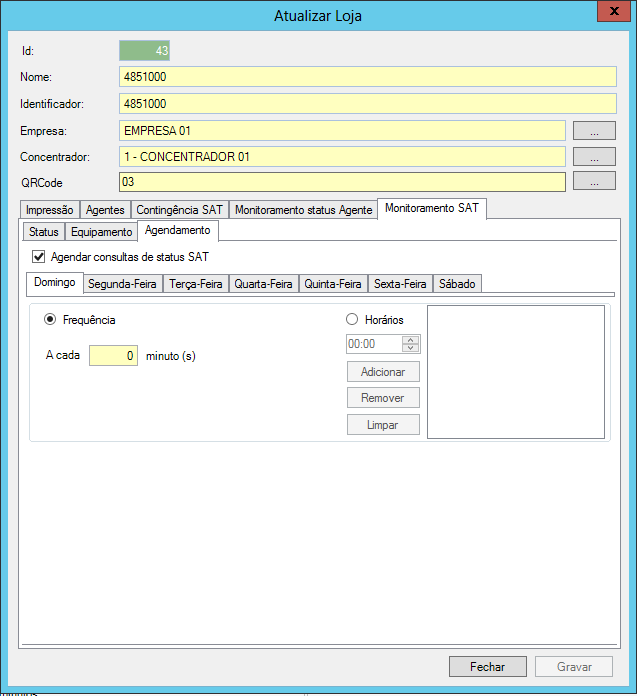The image size is (637, 696).
Task: Switch to the Segunda-Feira day tab
Action: 122,284
